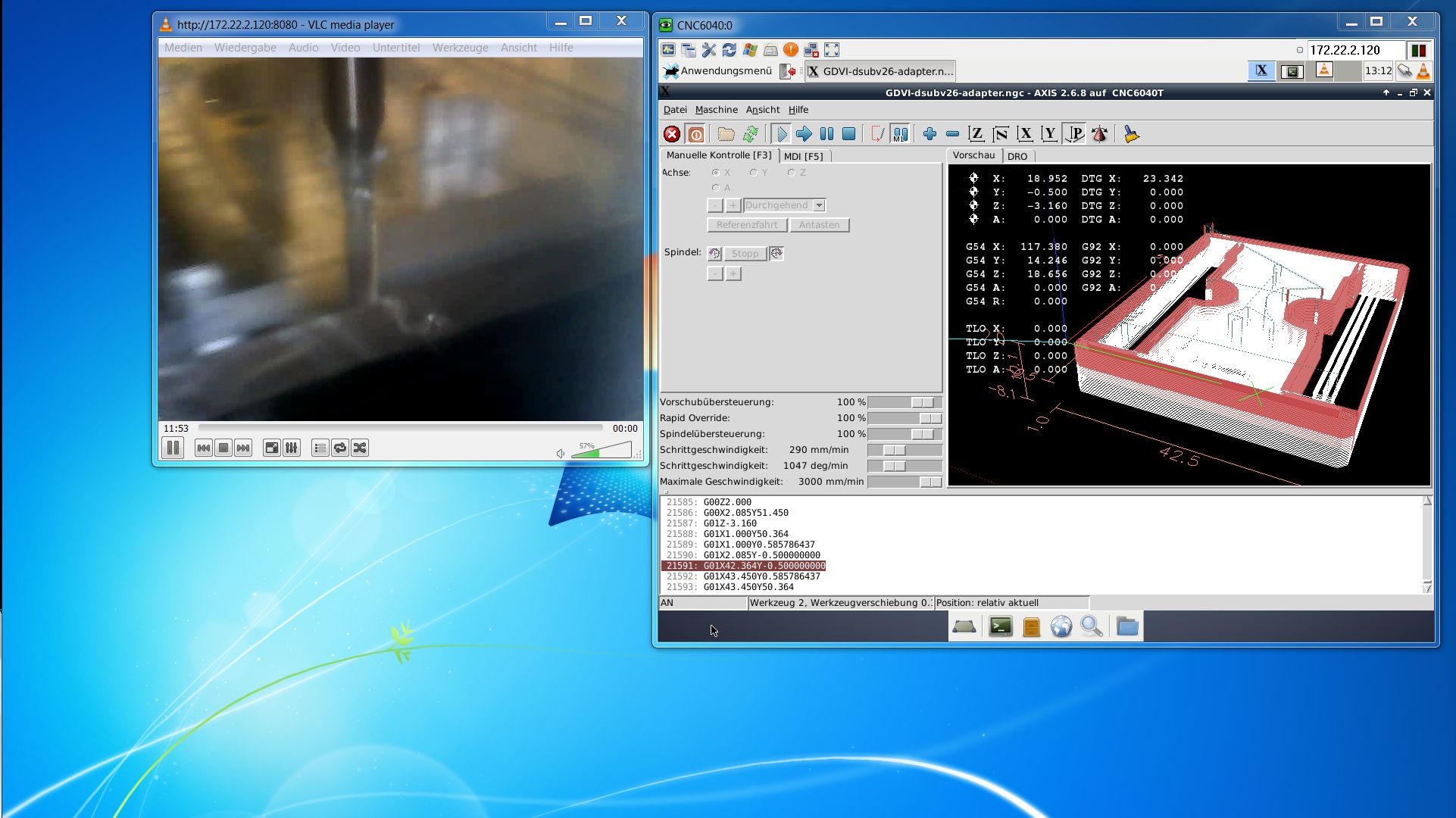Toggle VNC fullscreen mode icon
Image resolution: width=1456 pixels, height=818 pixels.
832,50
